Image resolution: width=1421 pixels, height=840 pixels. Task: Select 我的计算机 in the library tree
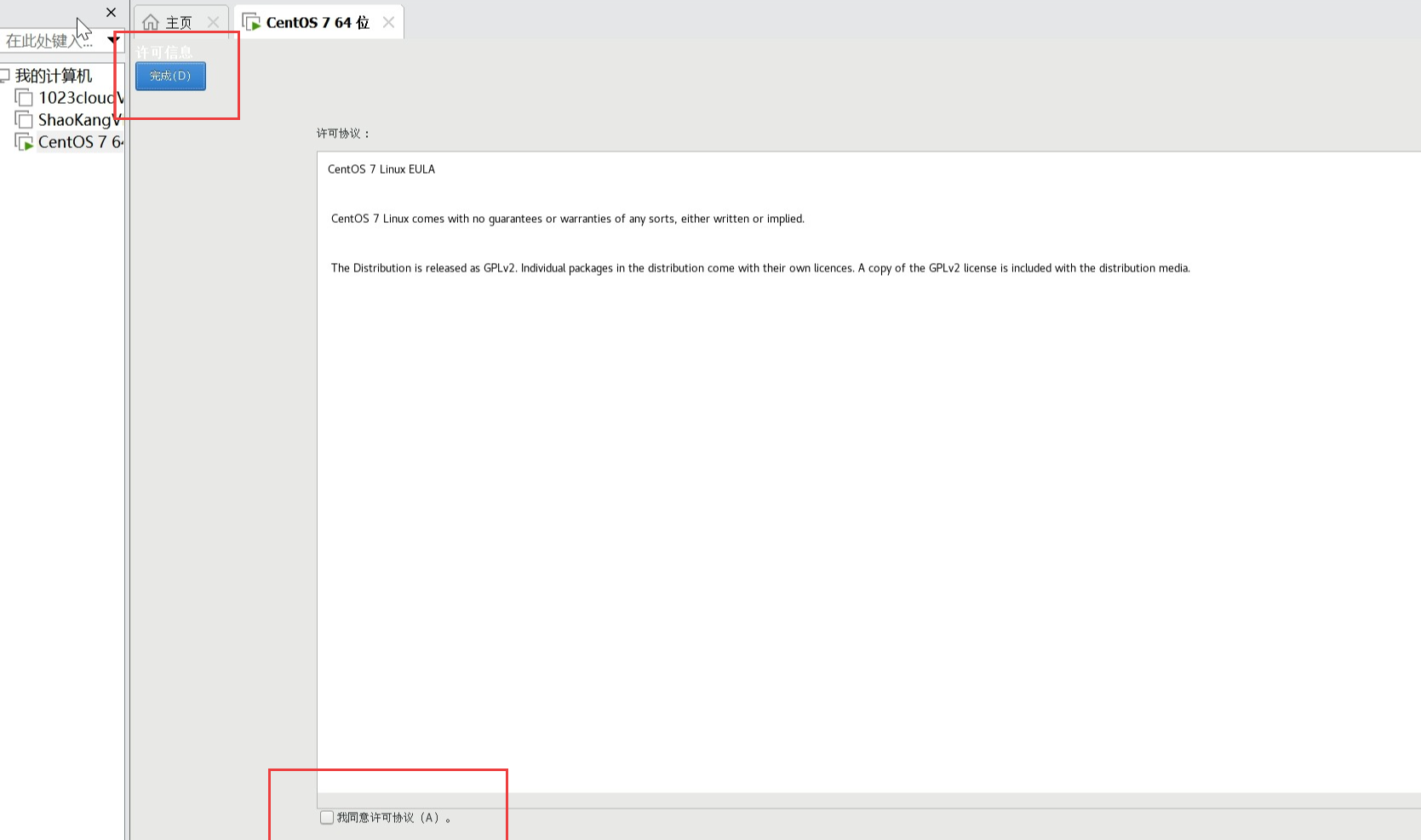[x=53, y=76]
